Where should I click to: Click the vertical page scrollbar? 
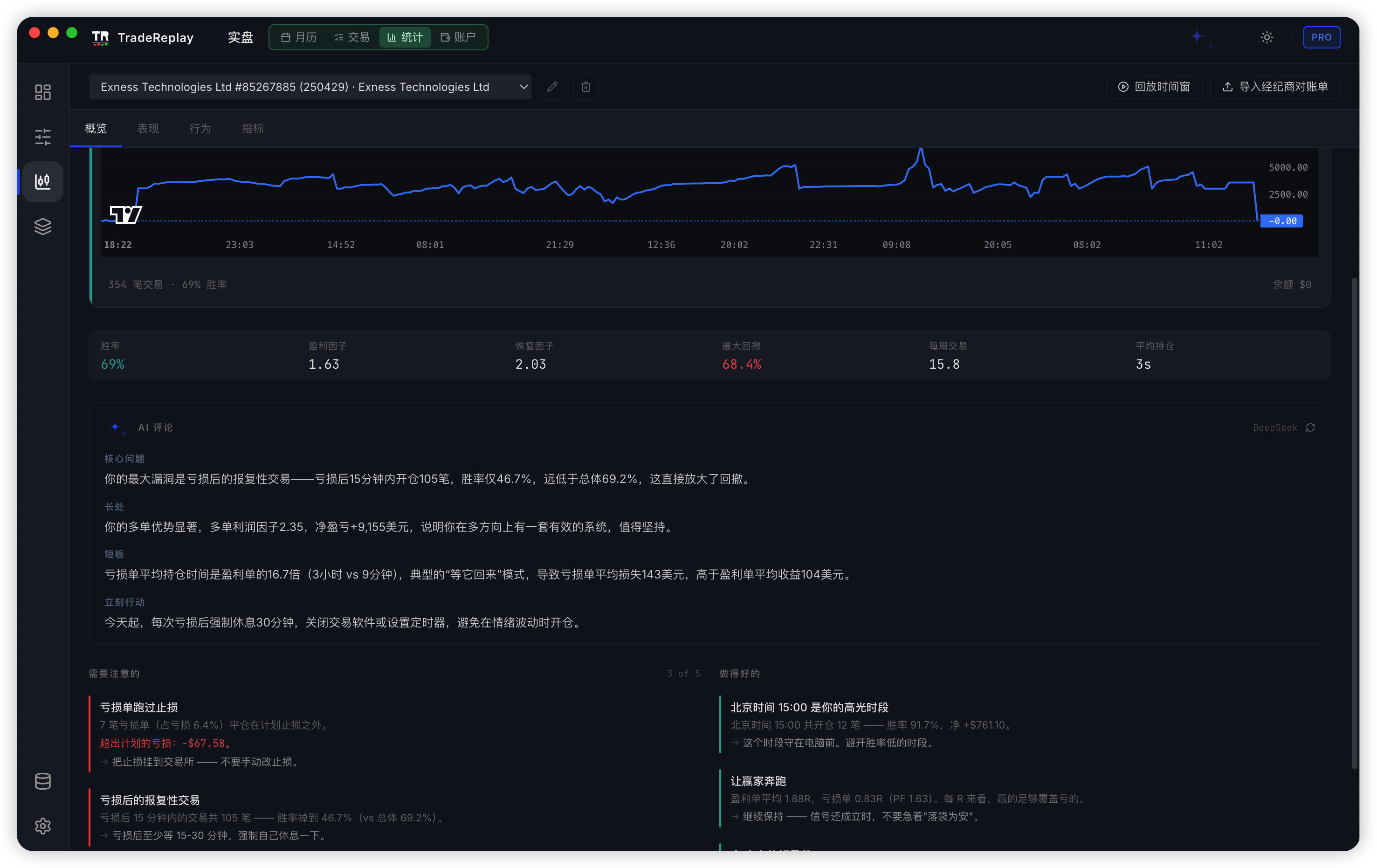[x=1354, y=523]
